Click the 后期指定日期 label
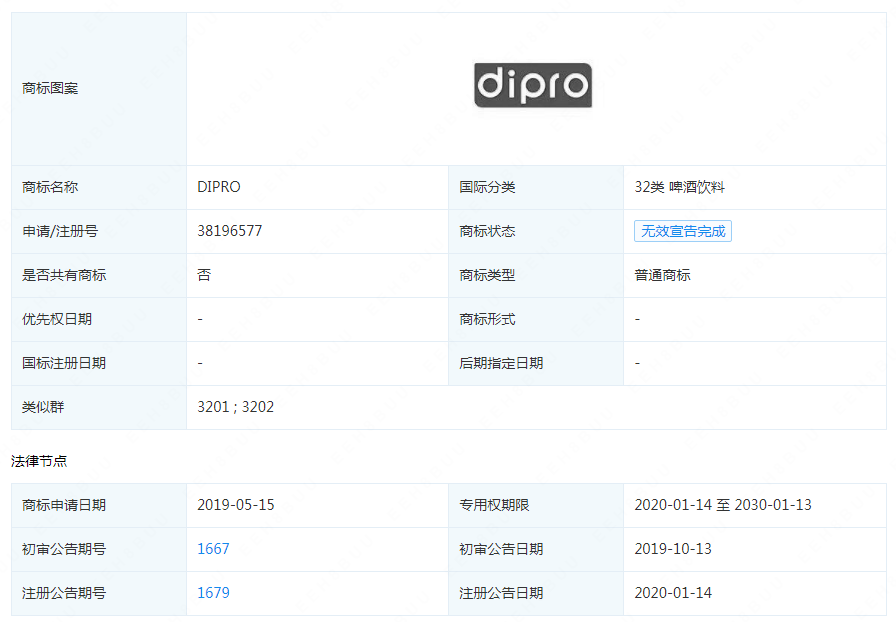Image resolution: width=896 pixels, height=622 pixels. point(501,363)
